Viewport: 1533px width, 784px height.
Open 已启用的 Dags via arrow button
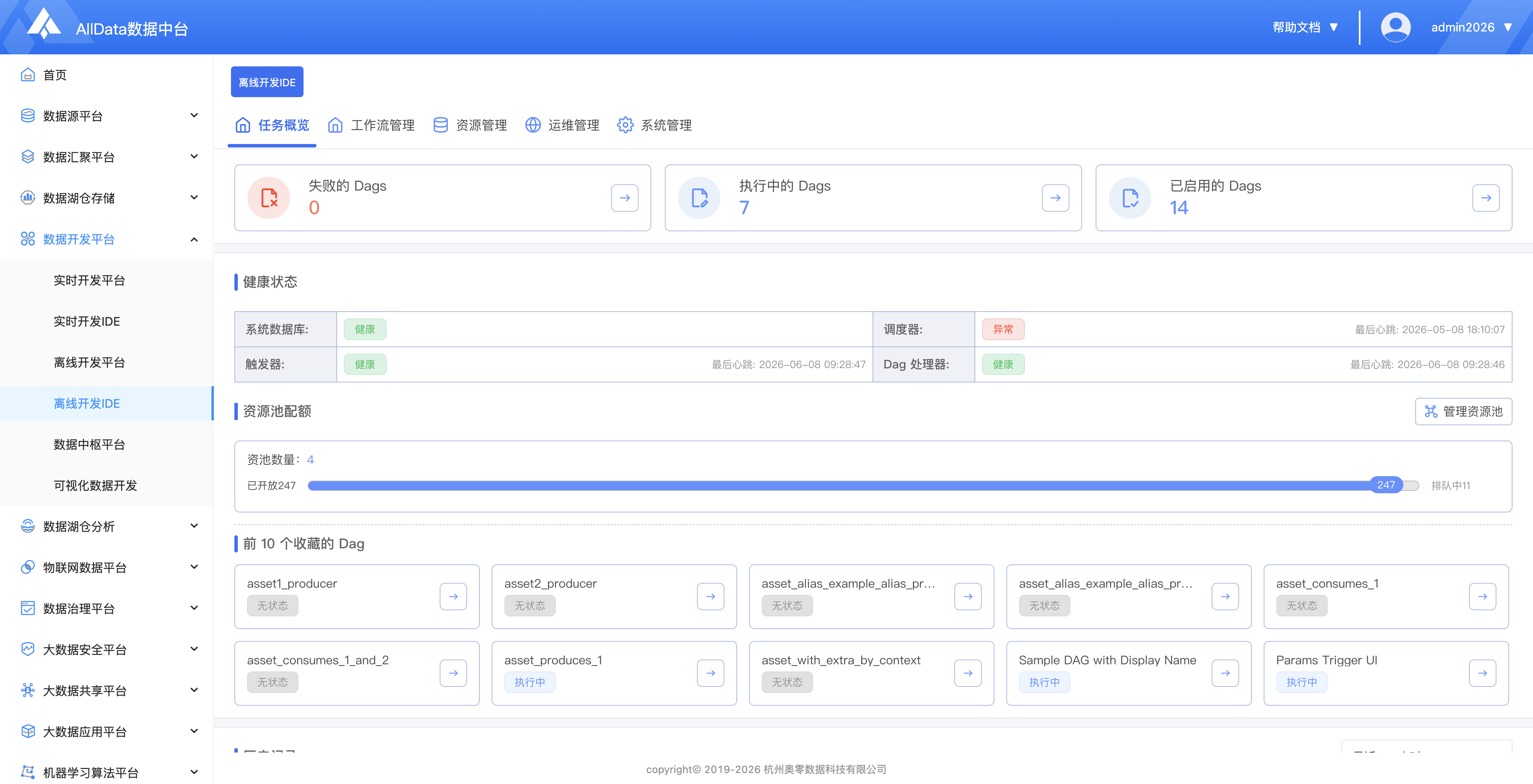[1486, 198]
